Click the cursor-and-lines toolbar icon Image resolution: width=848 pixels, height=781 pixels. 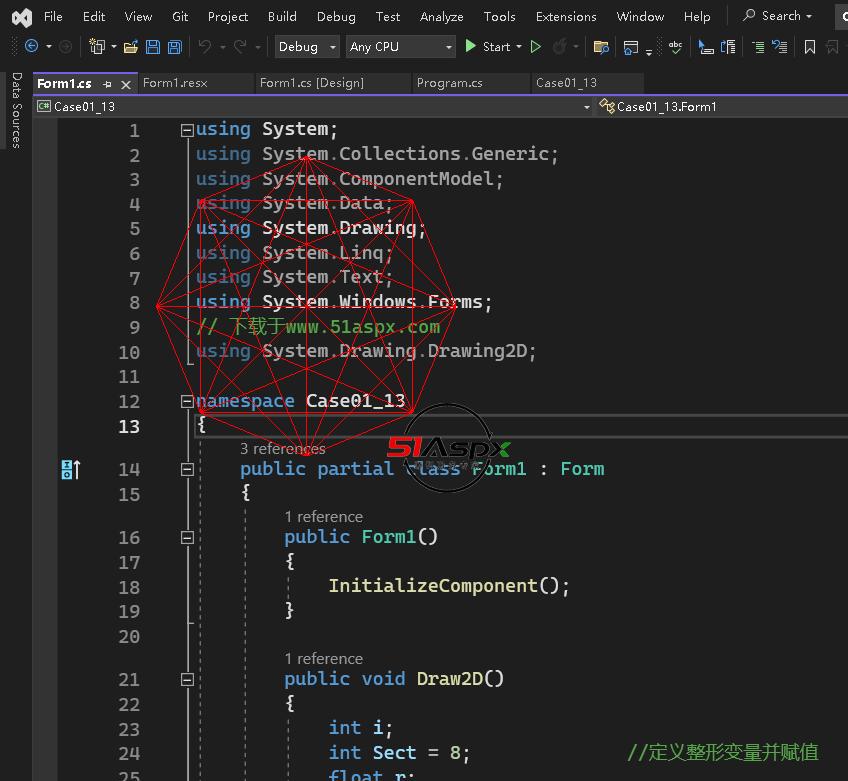[706, 47]
